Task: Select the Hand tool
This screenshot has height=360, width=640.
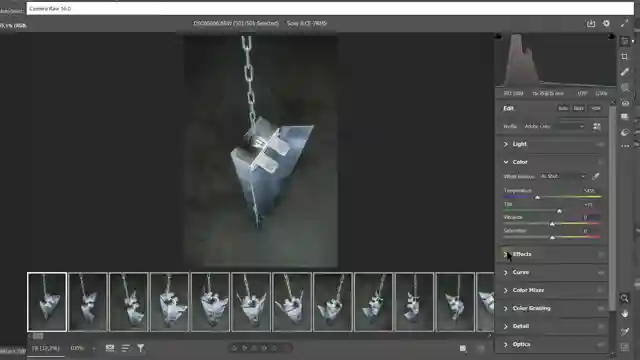Action: pos(624,314)
